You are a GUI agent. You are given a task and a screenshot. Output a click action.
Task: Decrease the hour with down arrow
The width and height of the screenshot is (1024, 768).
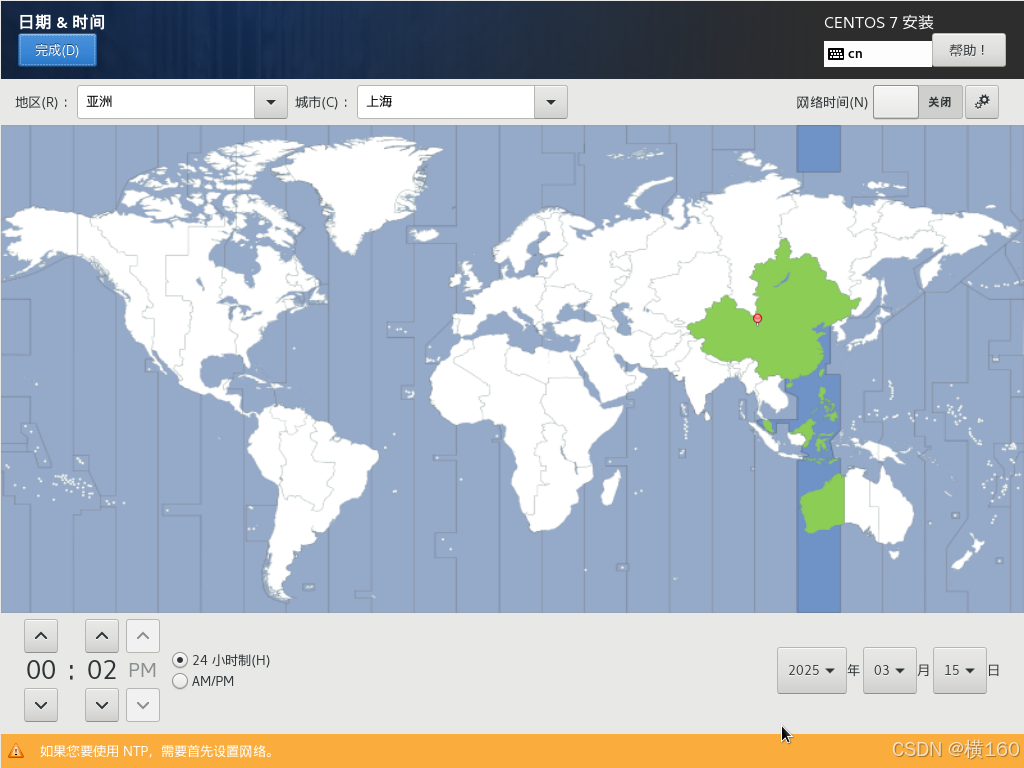click(40, 705)
